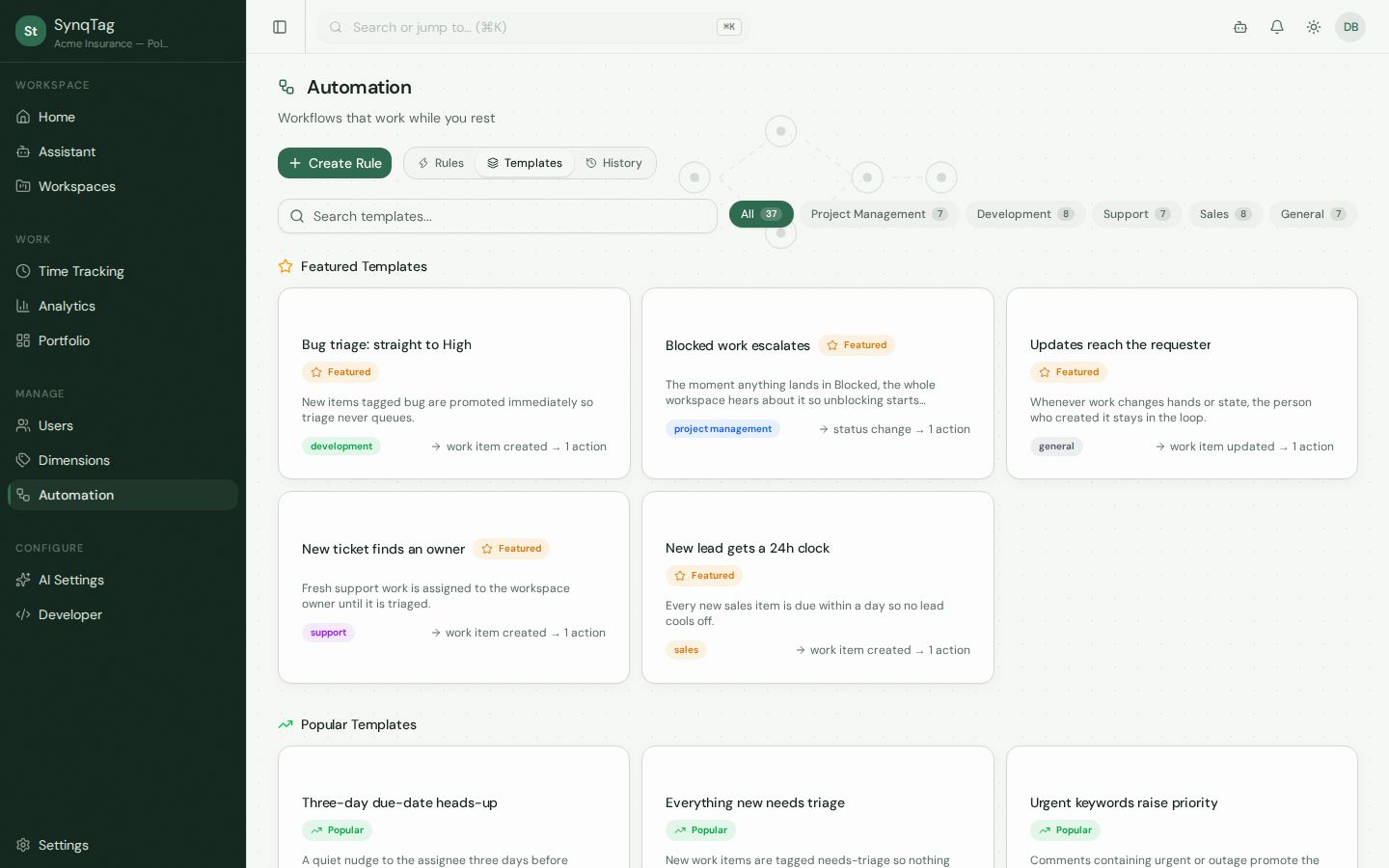This screenshot has width=1389, height=868.
Task: Focus the Search or jump to field
Action: (x=533, y=27)
